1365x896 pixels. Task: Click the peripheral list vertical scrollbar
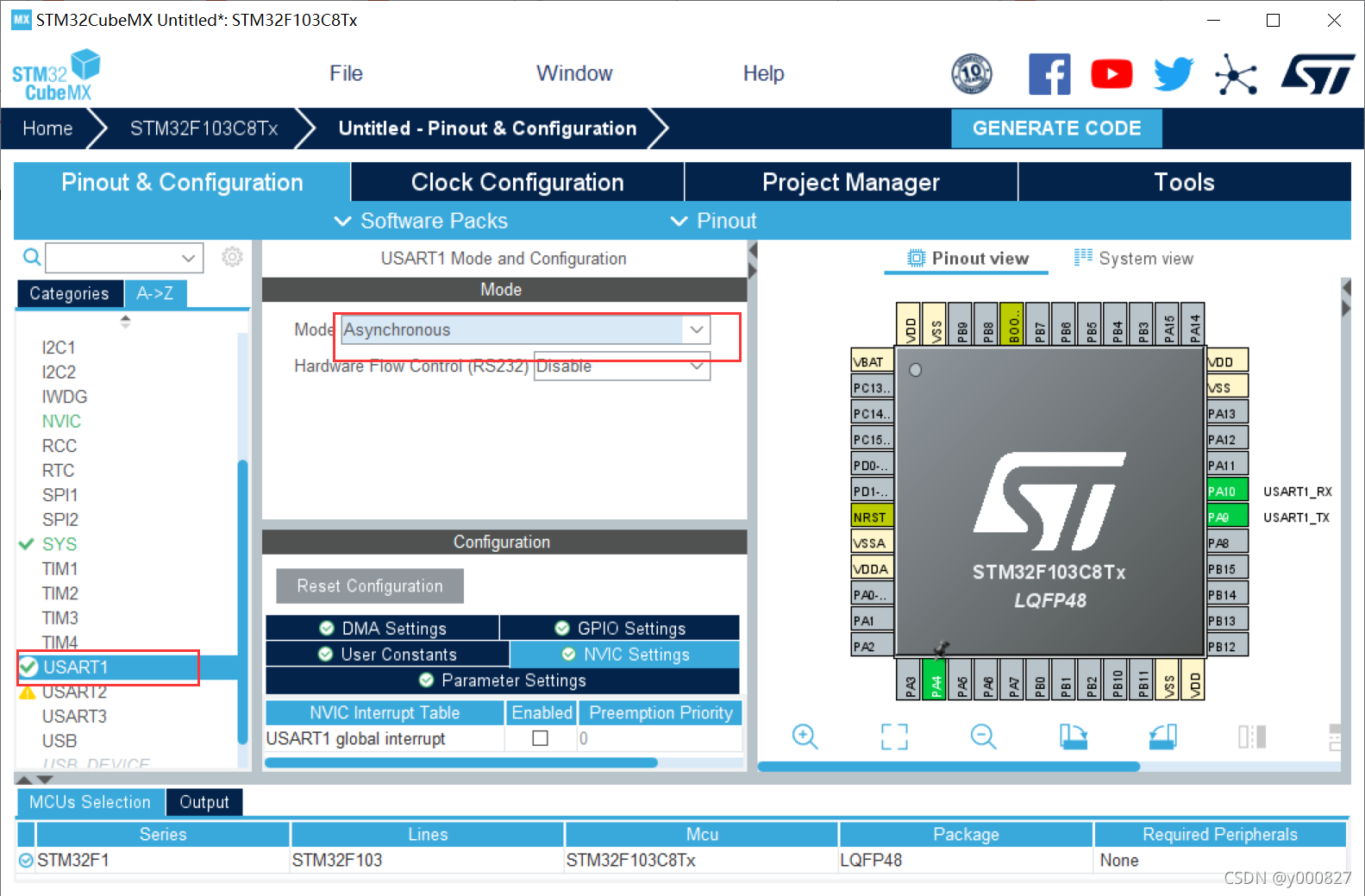243,601
